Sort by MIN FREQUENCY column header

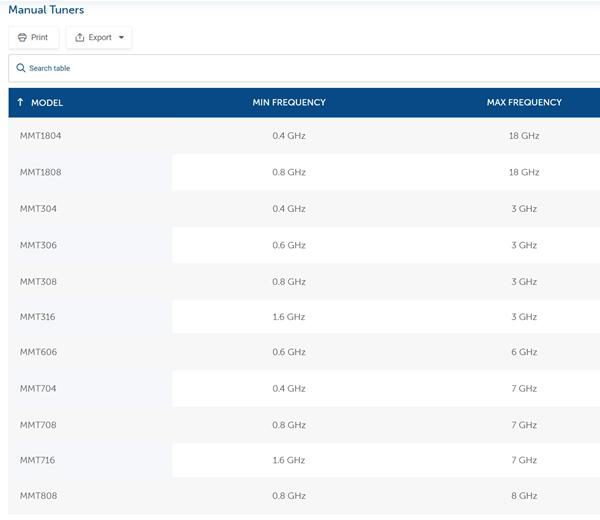pos(289,103)
